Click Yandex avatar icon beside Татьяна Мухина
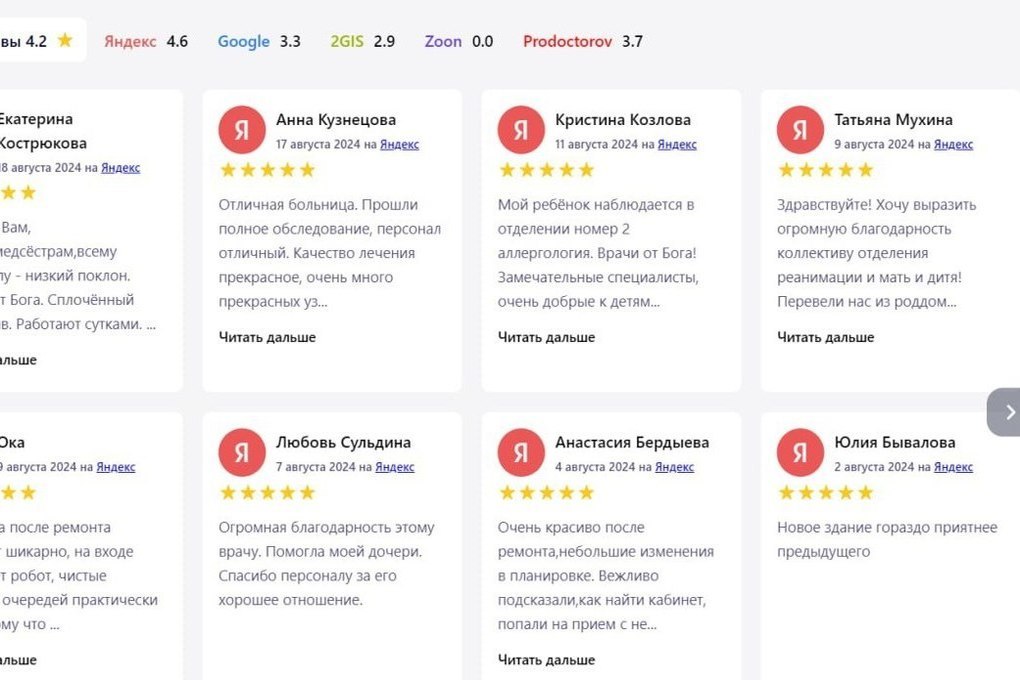 tap(800, 130)
